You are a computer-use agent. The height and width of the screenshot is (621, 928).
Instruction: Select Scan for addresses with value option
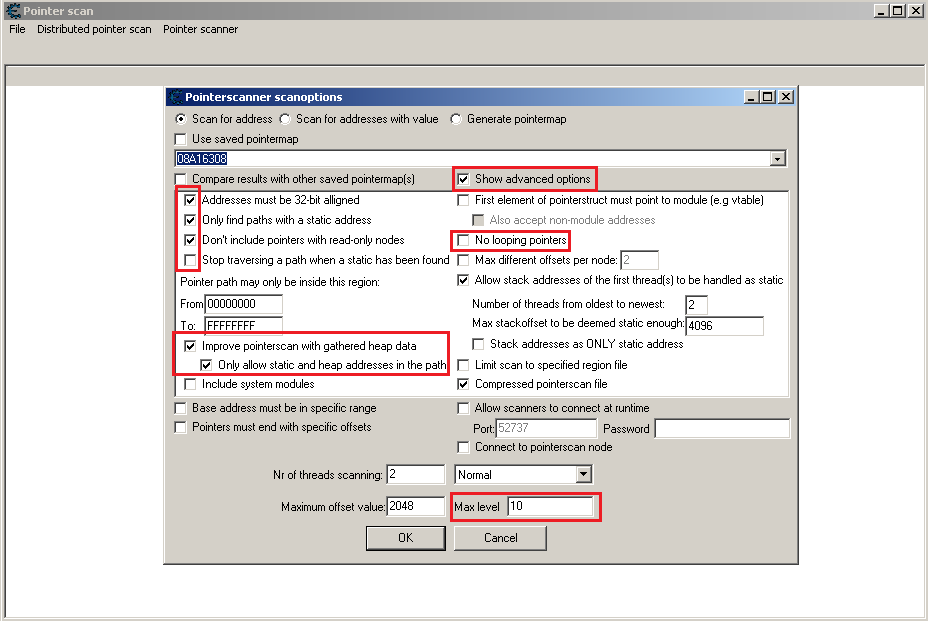coord(285,119)
